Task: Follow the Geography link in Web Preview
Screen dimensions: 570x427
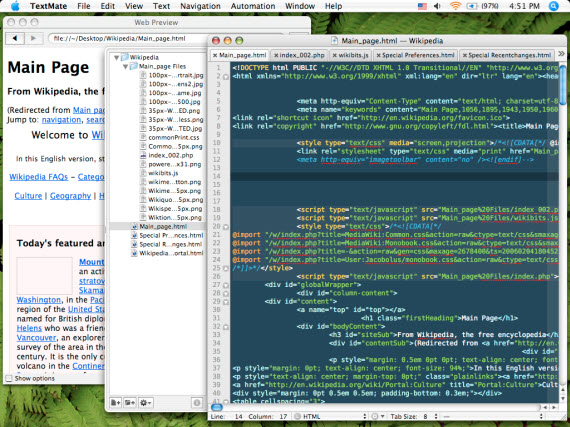Action: pyautogui.click(x=71, y=196)
